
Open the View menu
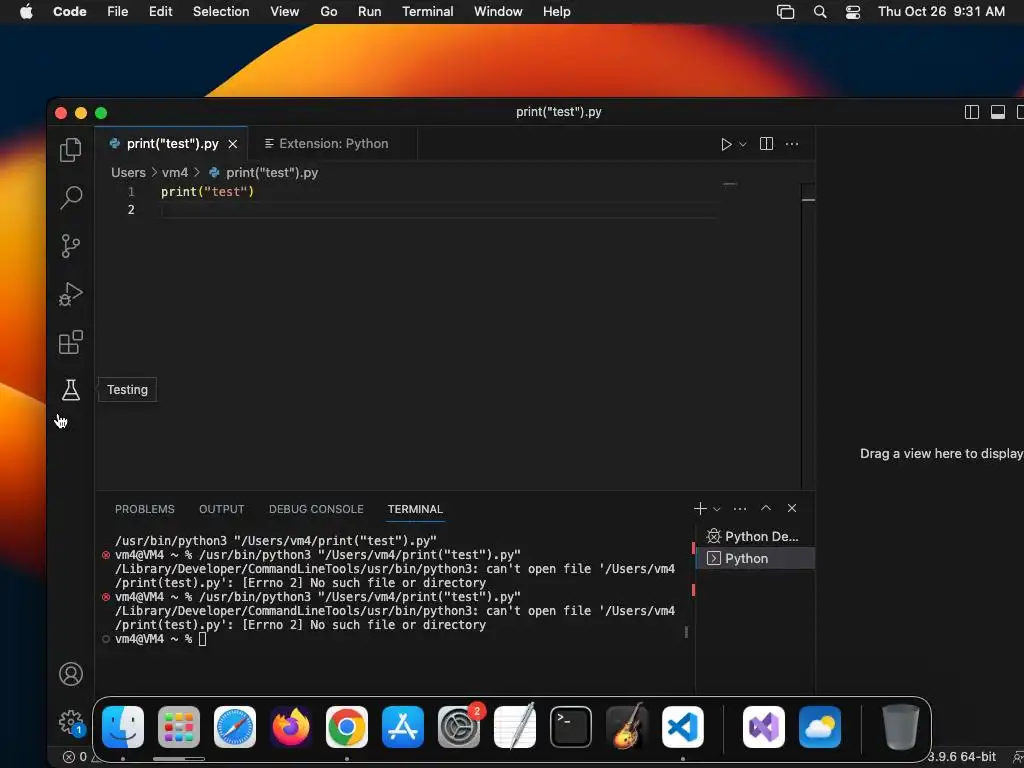(x=285, y=12)
